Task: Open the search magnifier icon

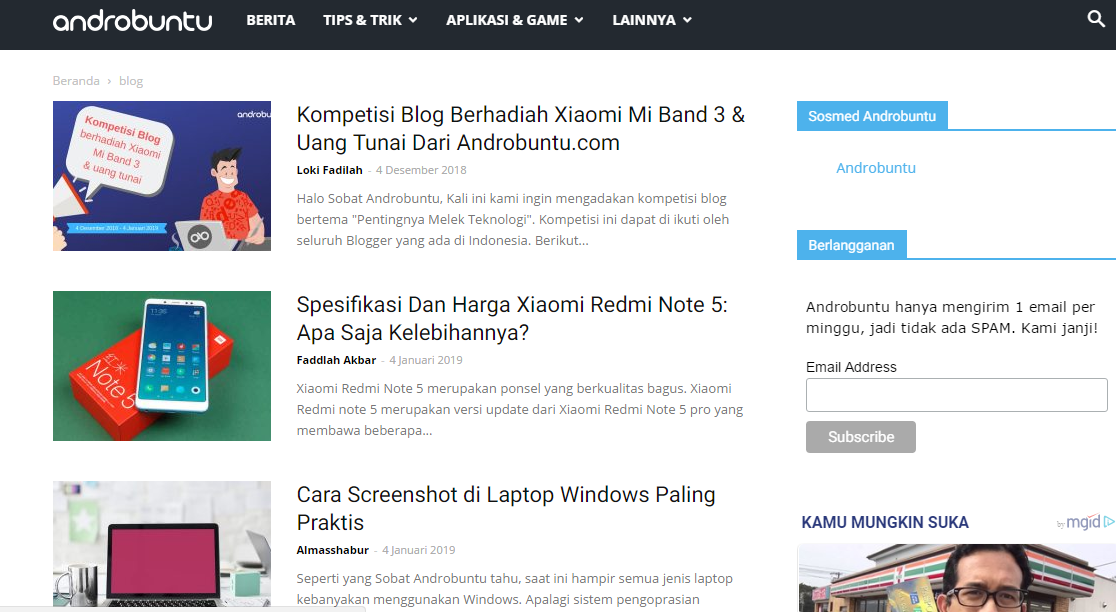Action: click(x=1096, y=19)
